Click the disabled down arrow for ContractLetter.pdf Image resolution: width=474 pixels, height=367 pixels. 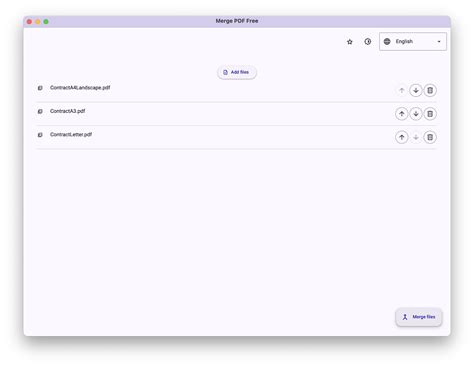point(416,137)
